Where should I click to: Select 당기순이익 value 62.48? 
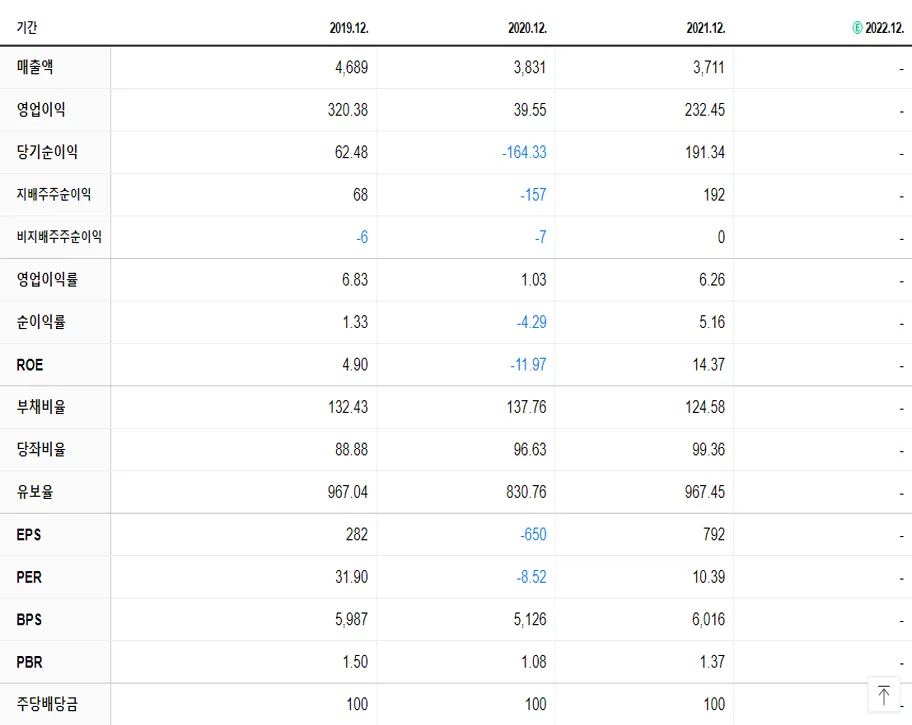[x=351, y=152]
